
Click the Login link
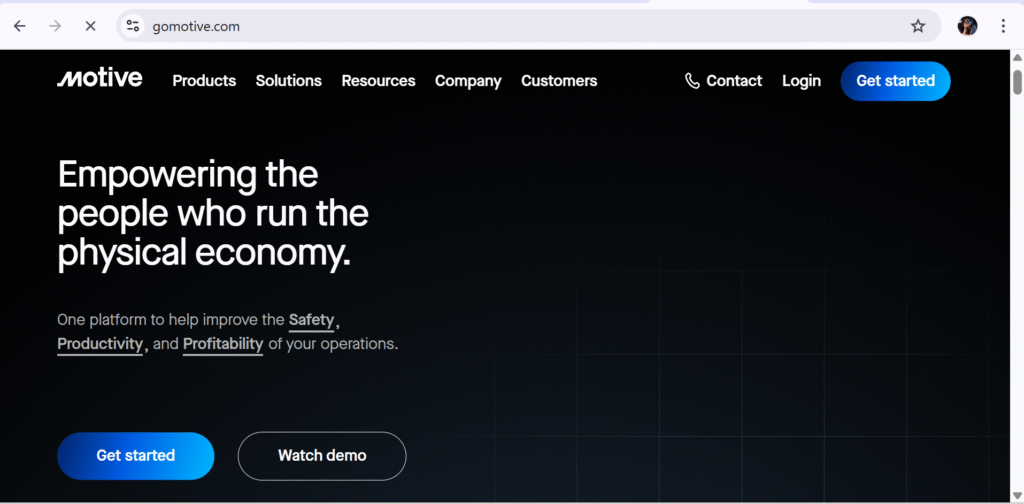coord(801,81)
